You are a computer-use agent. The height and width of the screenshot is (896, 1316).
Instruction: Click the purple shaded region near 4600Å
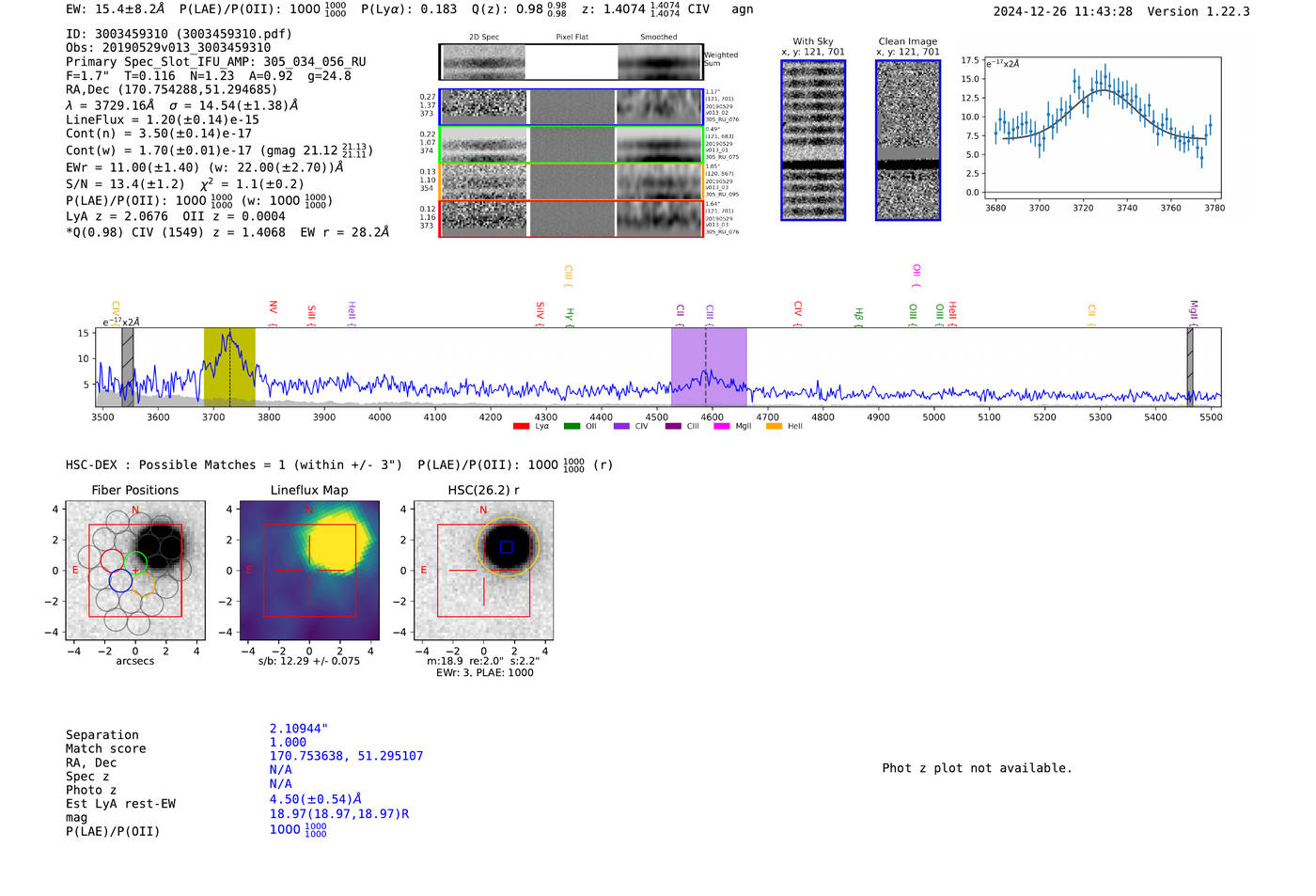[709, 367]
